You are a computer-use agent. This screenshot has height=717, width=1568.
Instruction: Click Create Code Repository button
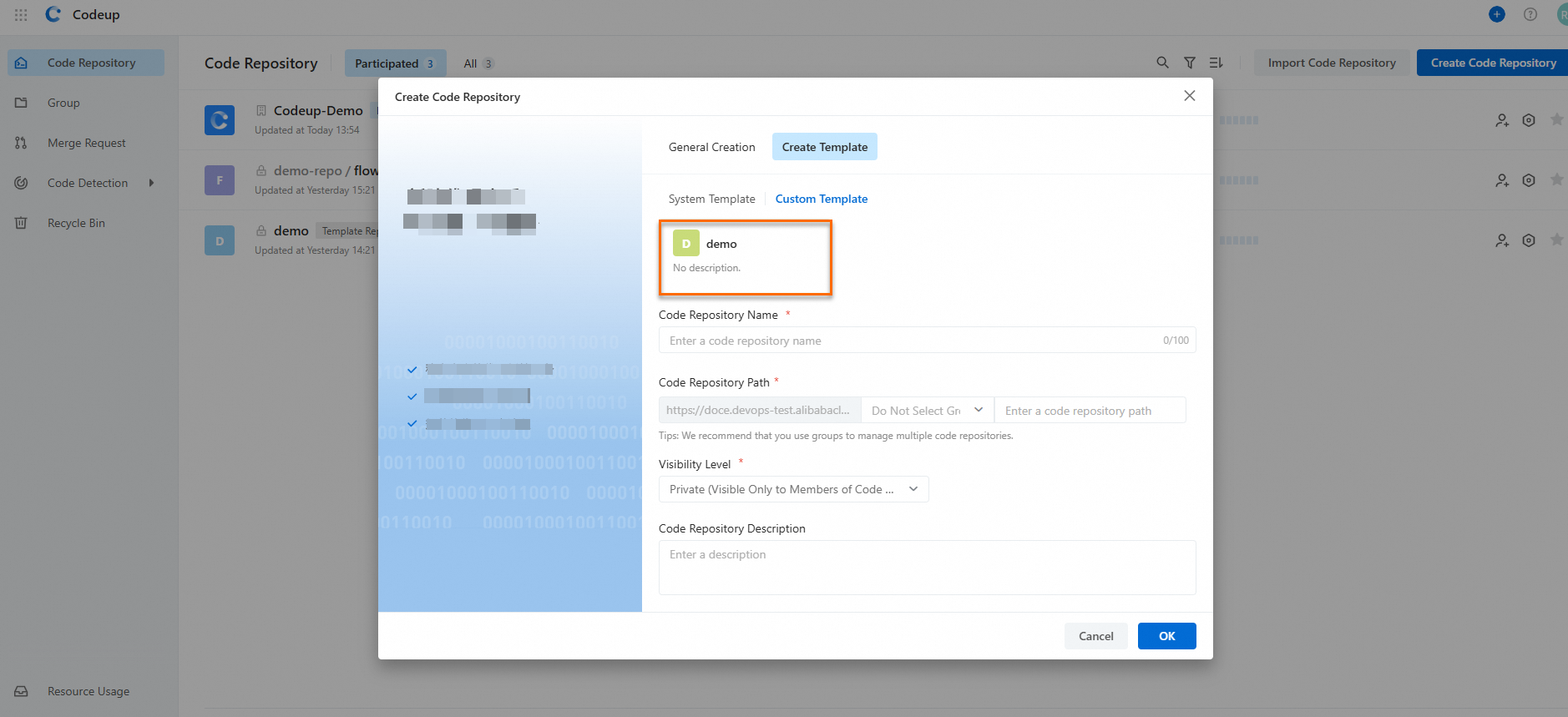coord(1493,63)
